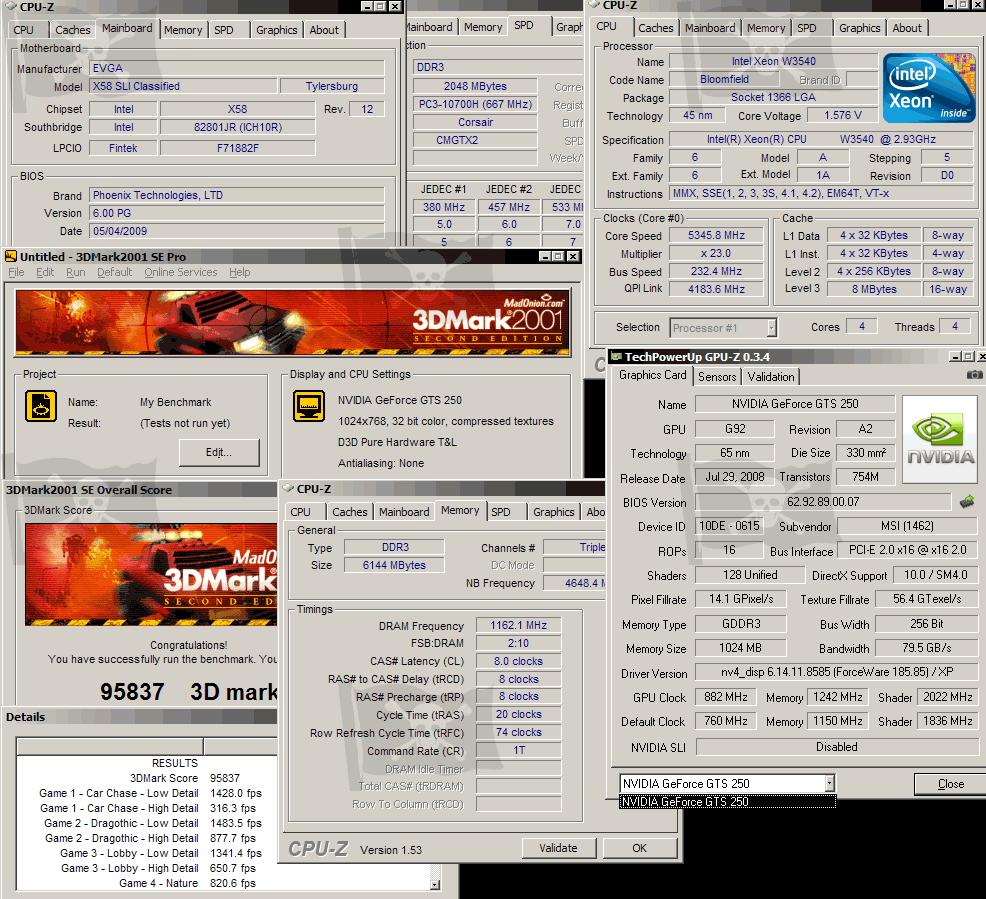Click the yellow display settings monitor icon
The width and height of the screenshot is (986, 899).
click(x=309, y=406)
